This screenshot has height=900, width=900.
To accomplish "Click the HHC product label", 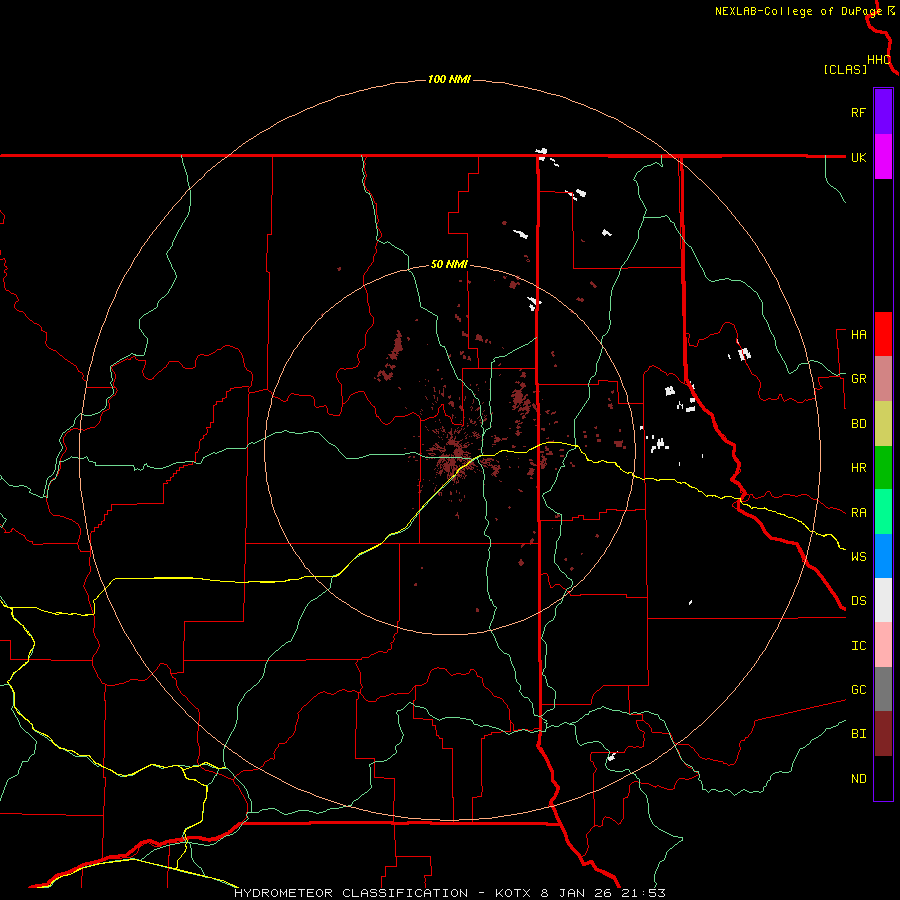I will (878, 60).
